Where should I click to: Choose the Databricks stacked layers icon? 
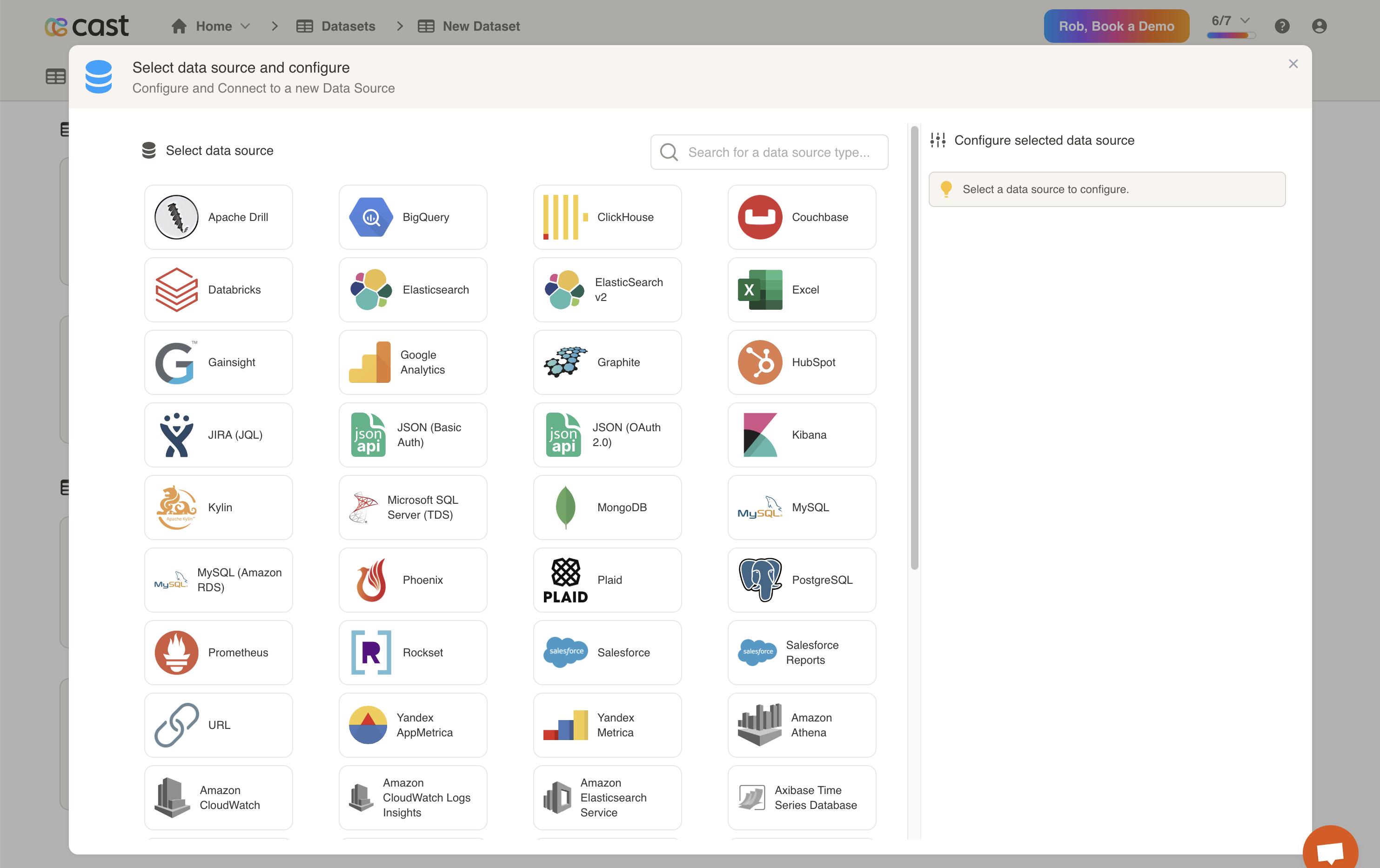coord(176,290)
